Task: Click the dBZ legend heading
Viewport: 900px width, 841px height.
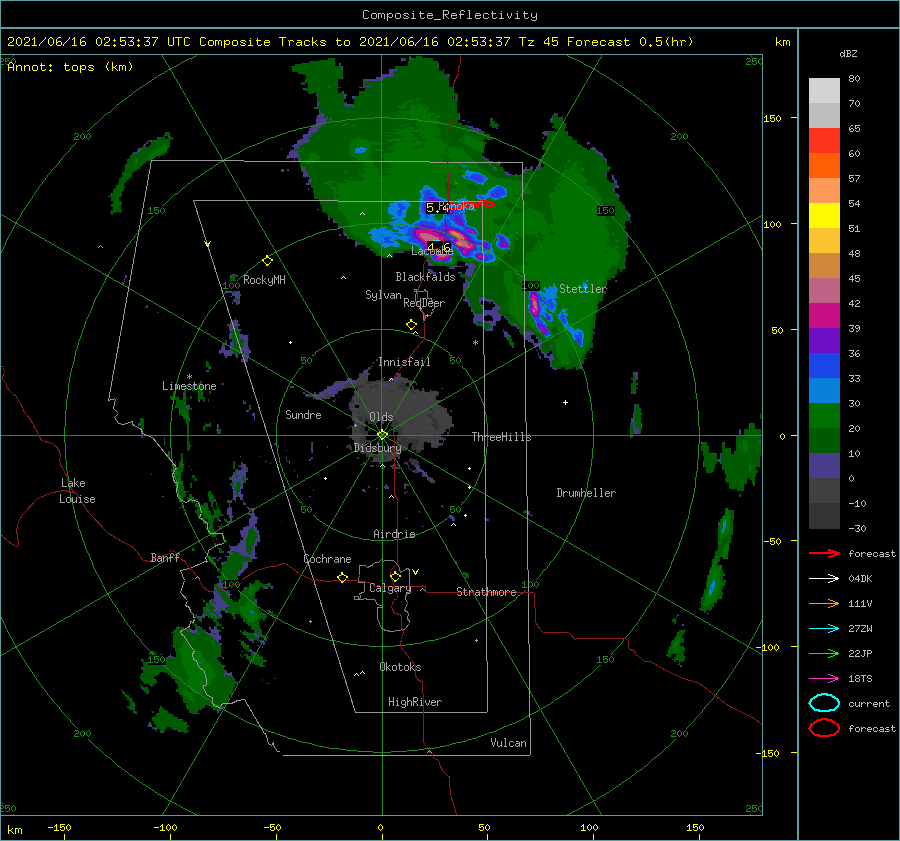Action: click(x=848, y=54)
